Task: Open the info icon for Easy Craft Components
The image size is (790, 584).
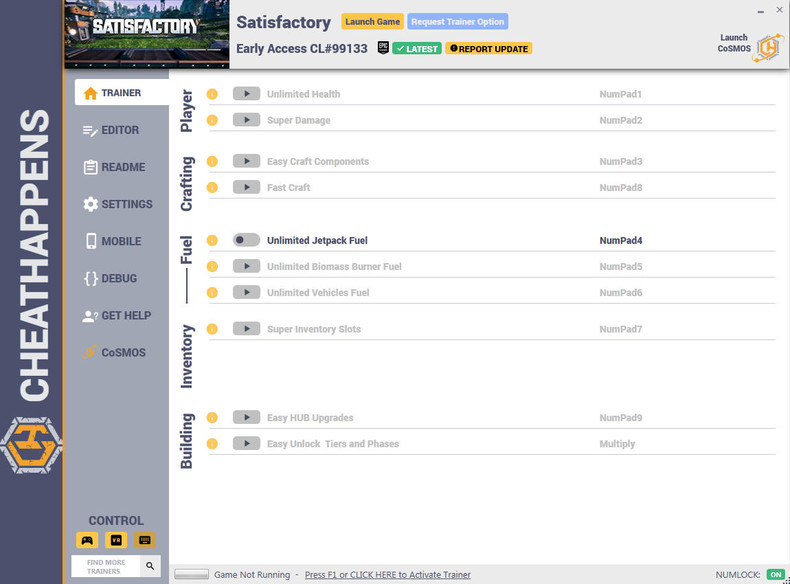Action: pyautogui.click(x=212, y=161)
